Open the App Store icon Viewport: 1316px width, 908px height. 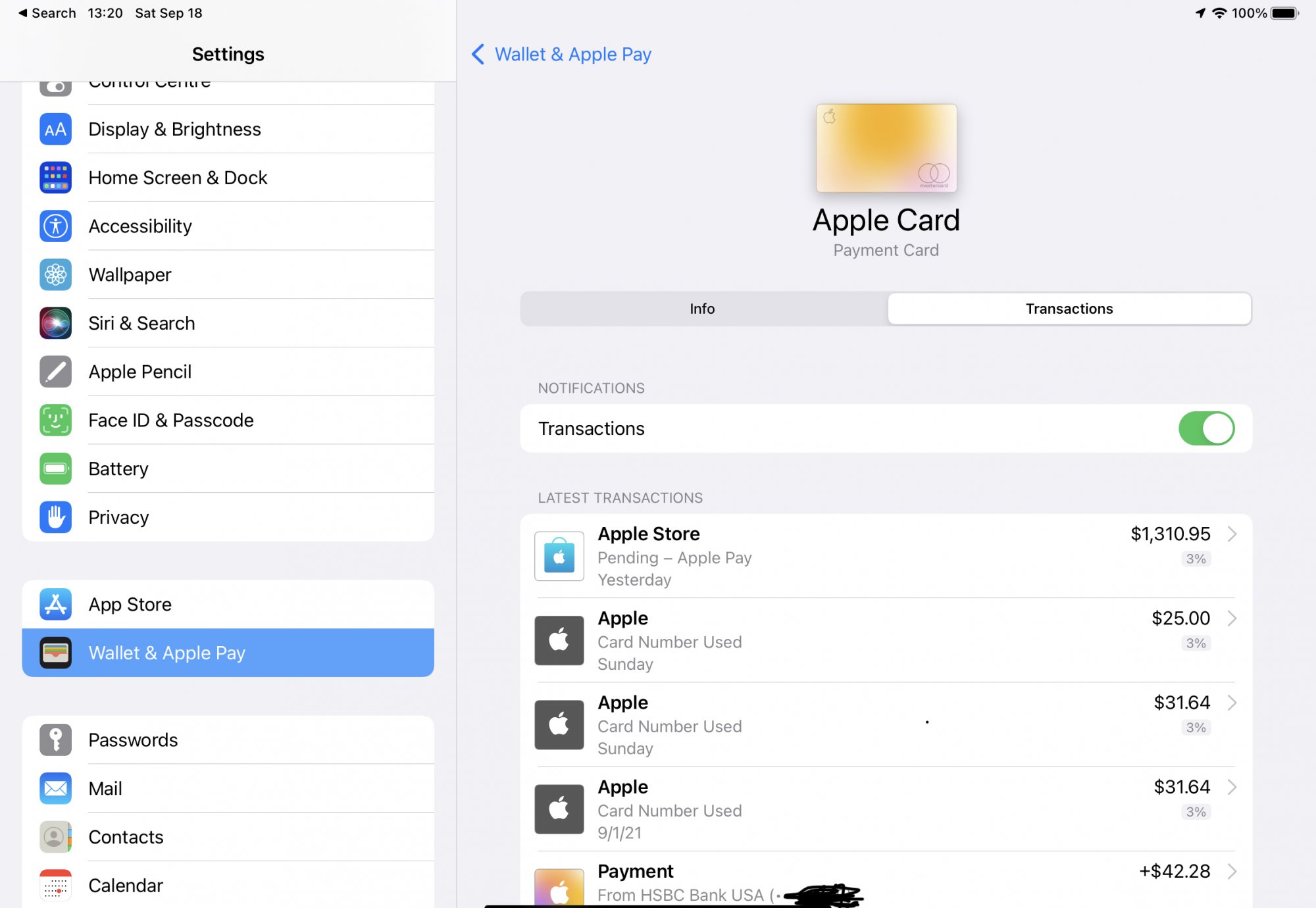(55, 604)
